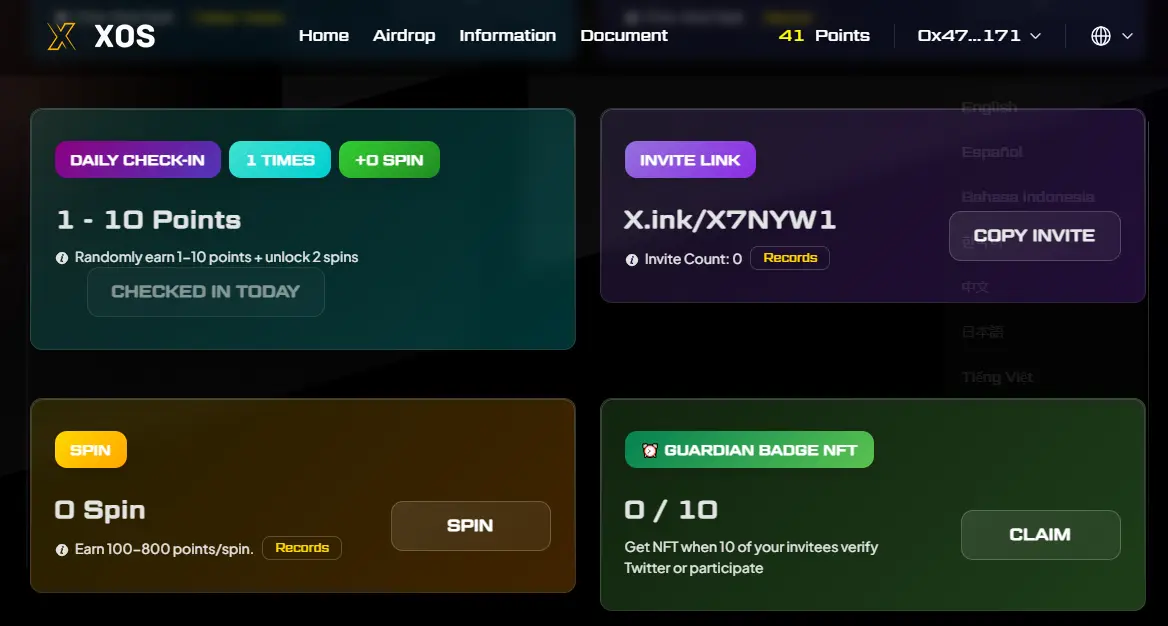Click the Daily Check-In badge
The width and height of the screenshot is (1168, 626).
138,159
